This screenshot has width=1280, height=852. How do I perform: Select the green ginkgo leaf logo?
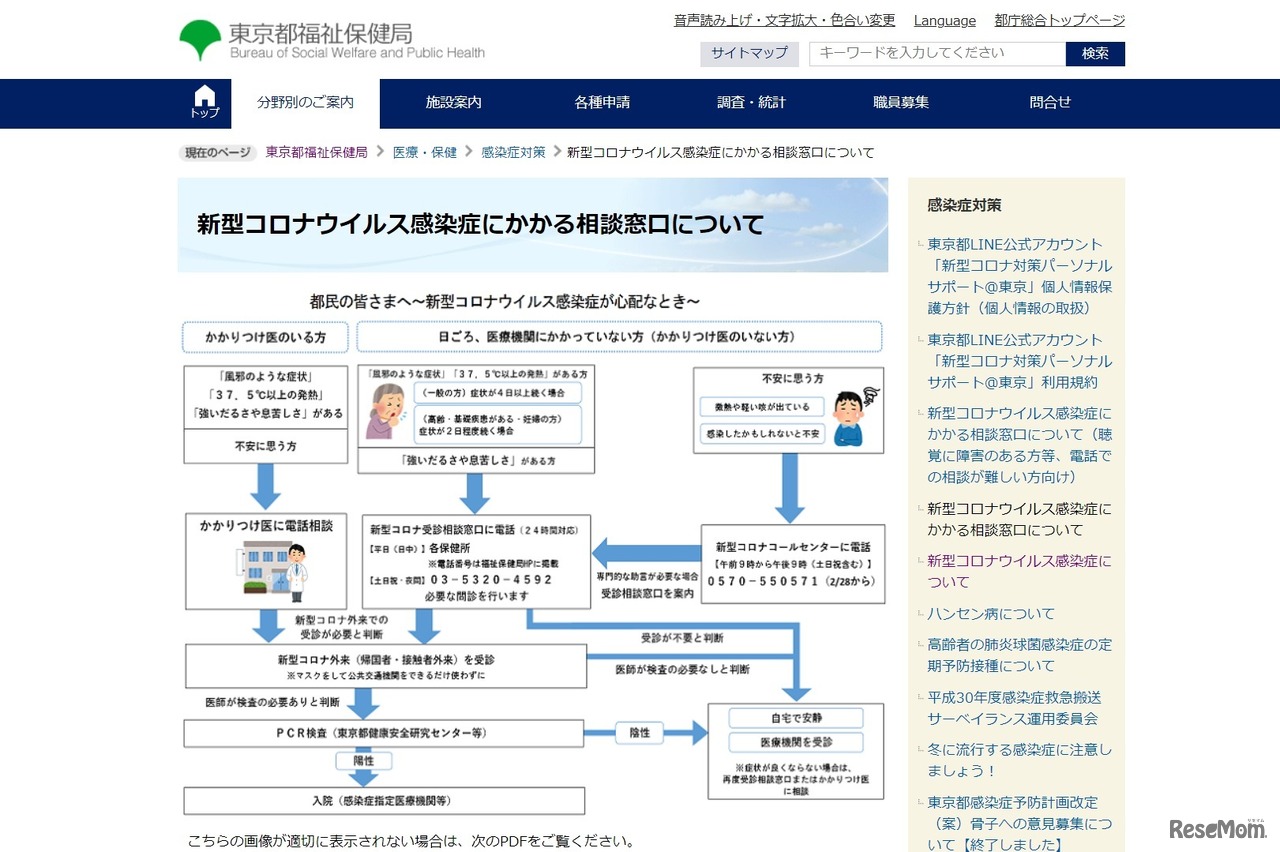(x=200, y=39)
